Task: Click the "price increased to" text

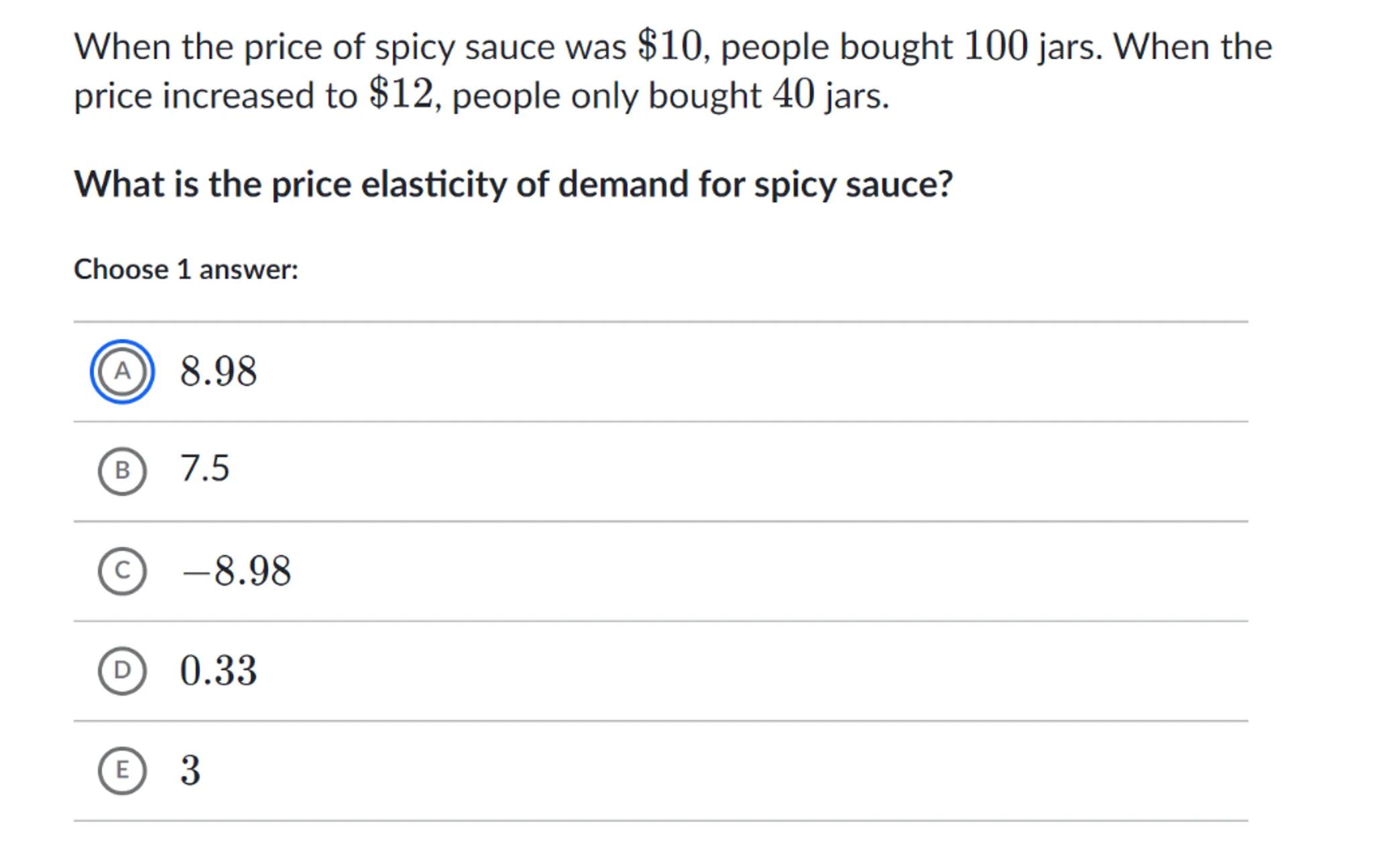Action: click(x=215, y=96)
